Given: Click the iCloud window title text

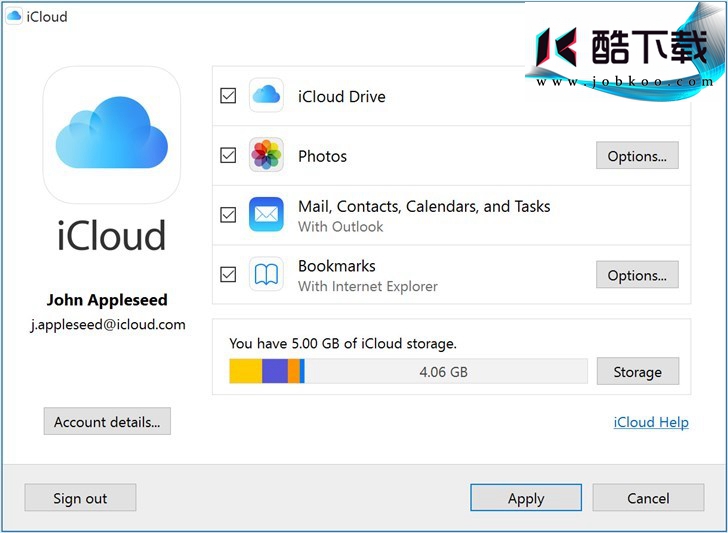Looking at the screenshot, I should [x=46, y=17].
